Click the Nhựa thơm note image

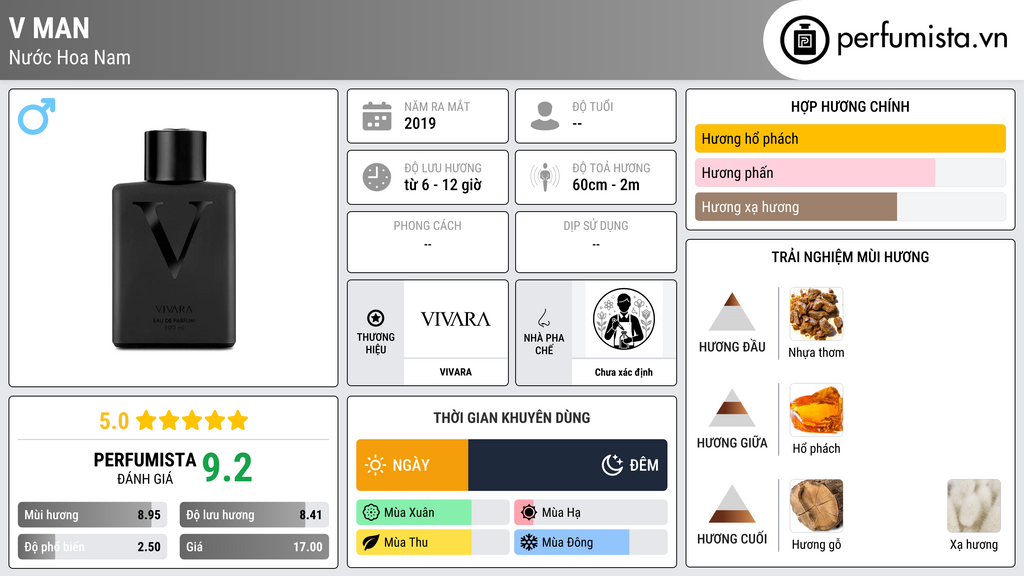(816, 314)
